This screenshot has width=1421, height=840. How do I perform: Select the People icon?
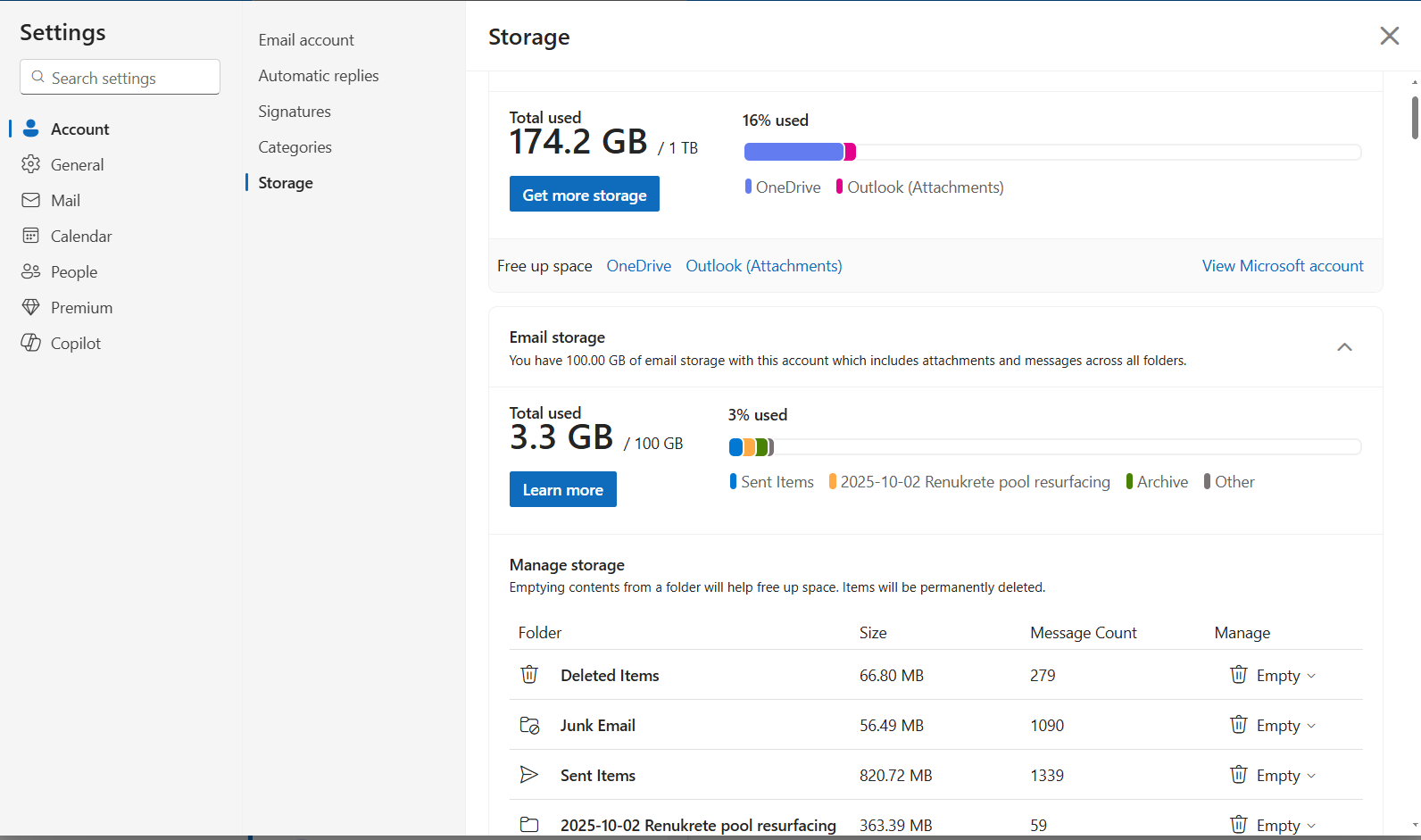31,271
